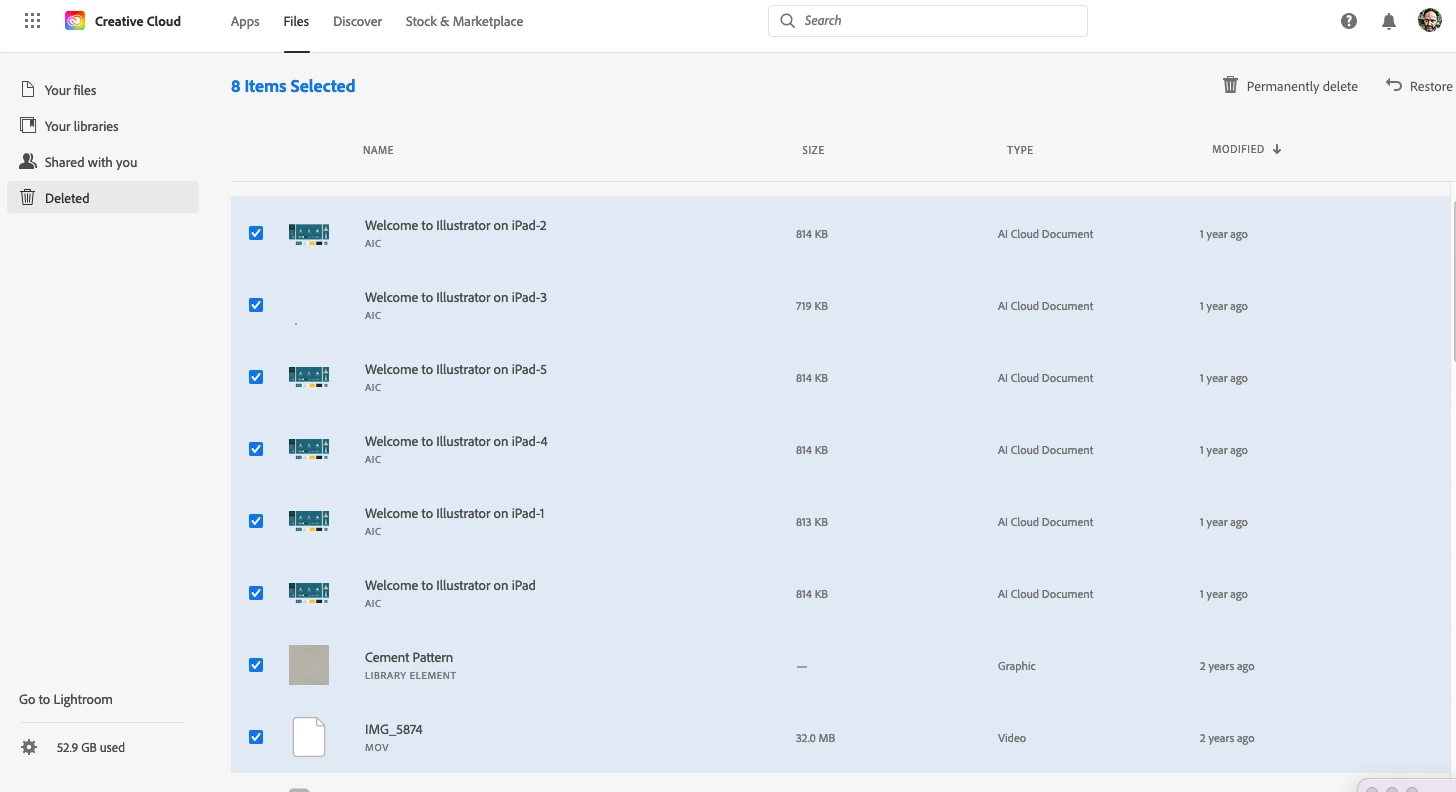Click Welcome to Illustrator on iPad-1 thumbnail
The width and height of the screenshot is (1456, 792).
tap(309, 522)
